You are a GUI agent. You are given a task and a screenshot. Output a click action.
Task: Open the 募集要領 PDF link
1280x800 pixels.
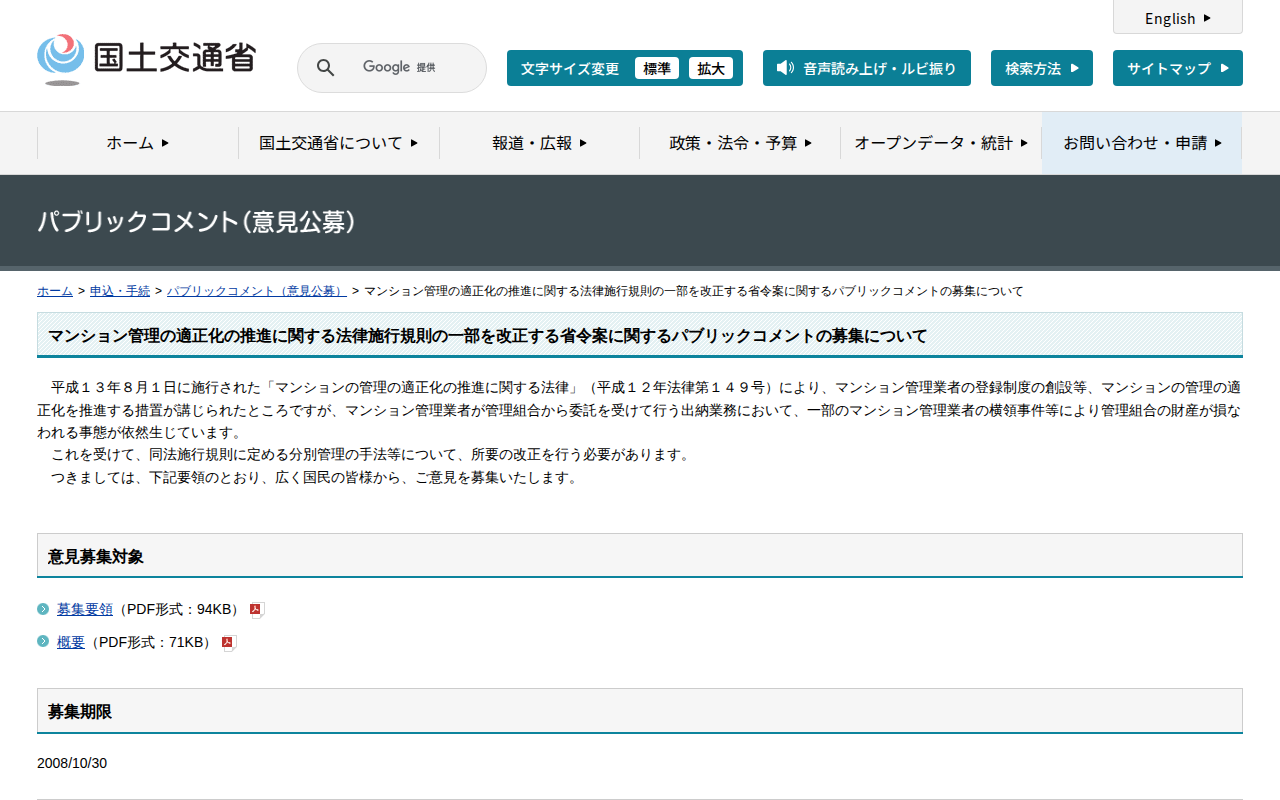coord(85,609)
